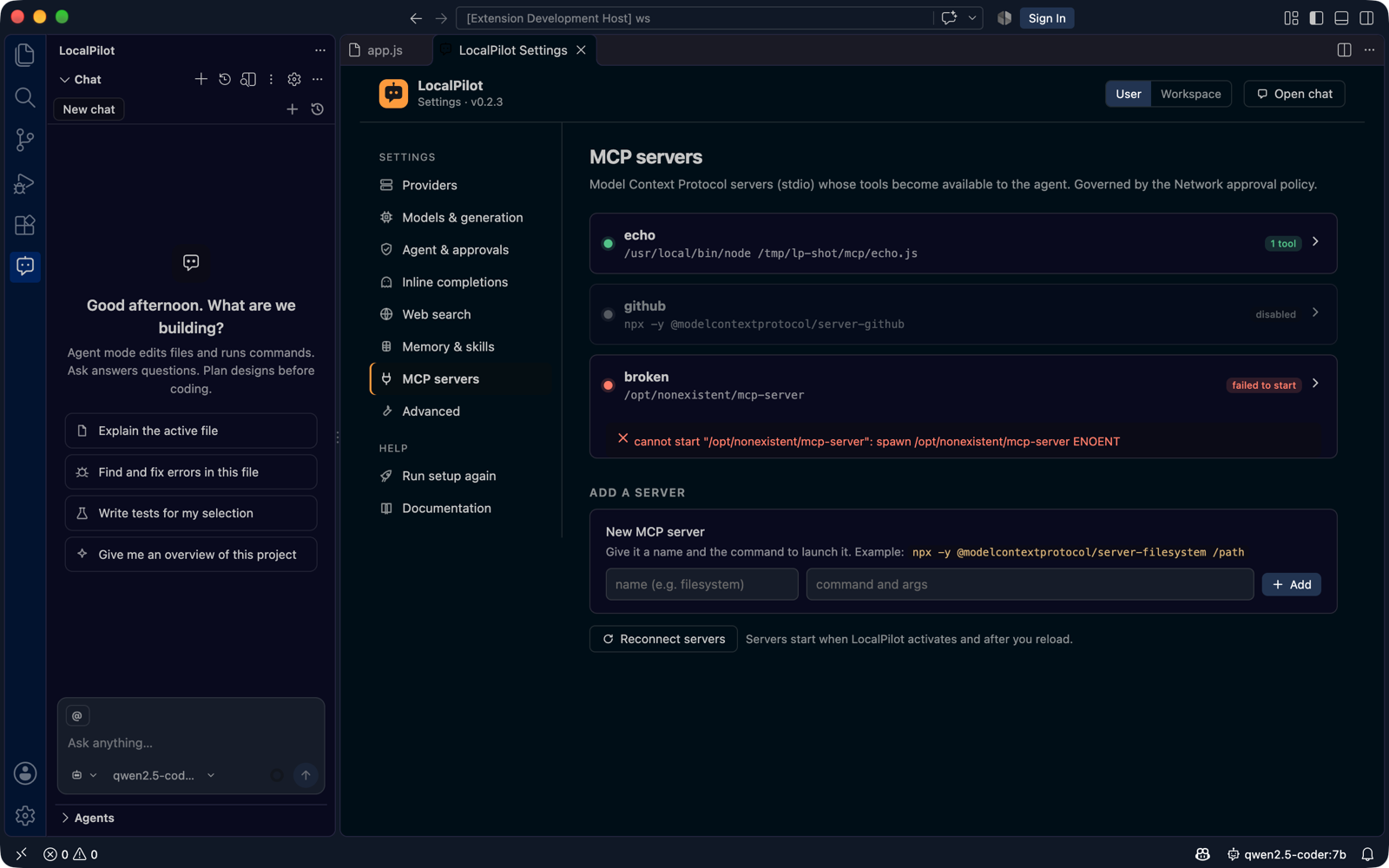Image resolution: width=1389 pixels, height=868 pixels.
Task: Choose "Explain the active file" suggestion
Action: pyautogui.click(x=191, y=431)
